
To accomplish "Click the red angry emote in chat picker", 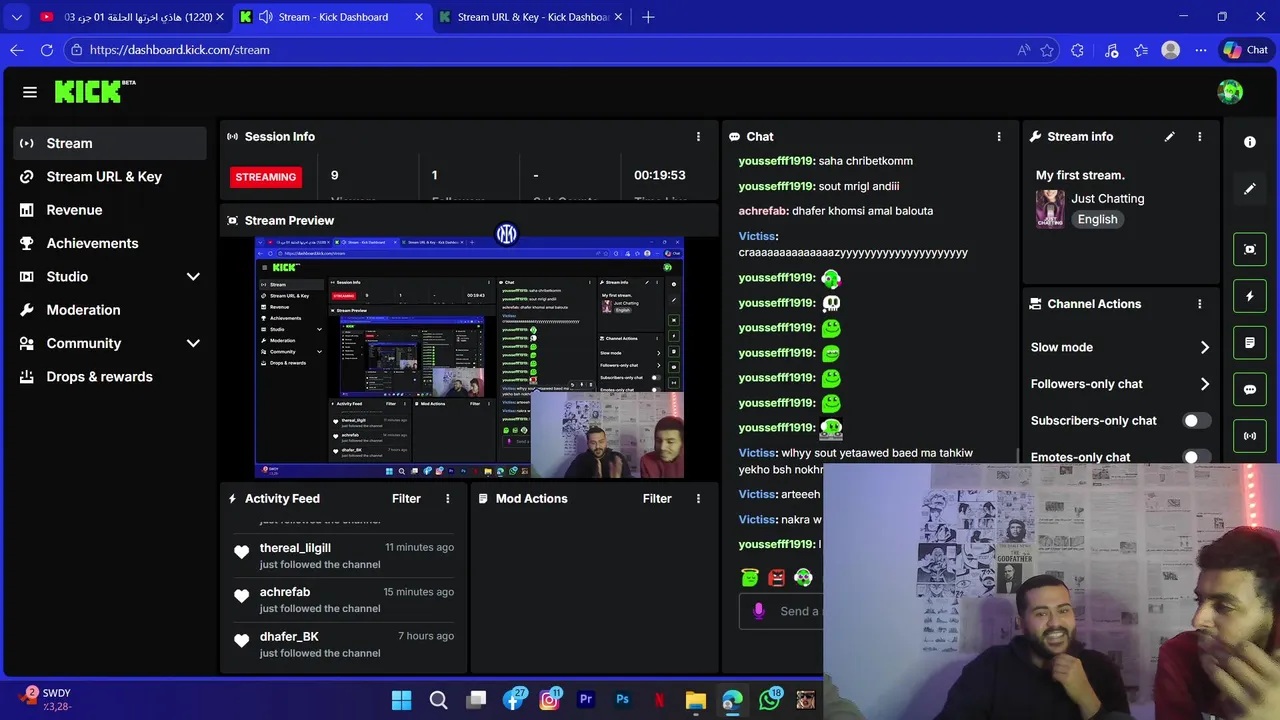I will tap(777, 577).
